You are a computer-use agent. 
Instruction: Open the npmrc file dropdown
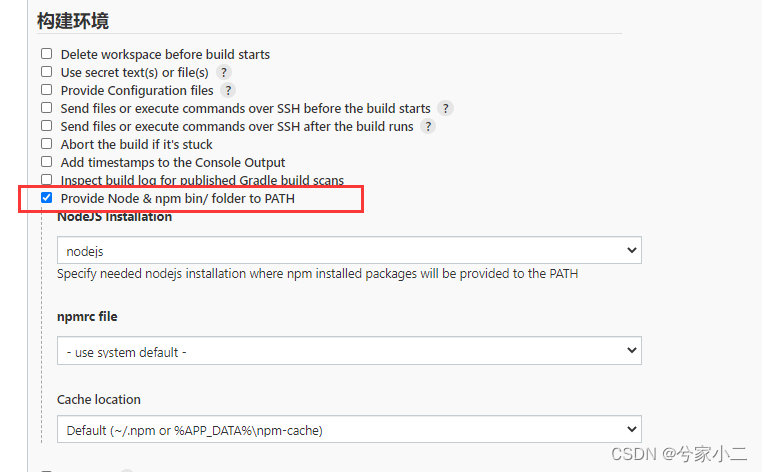349,350
